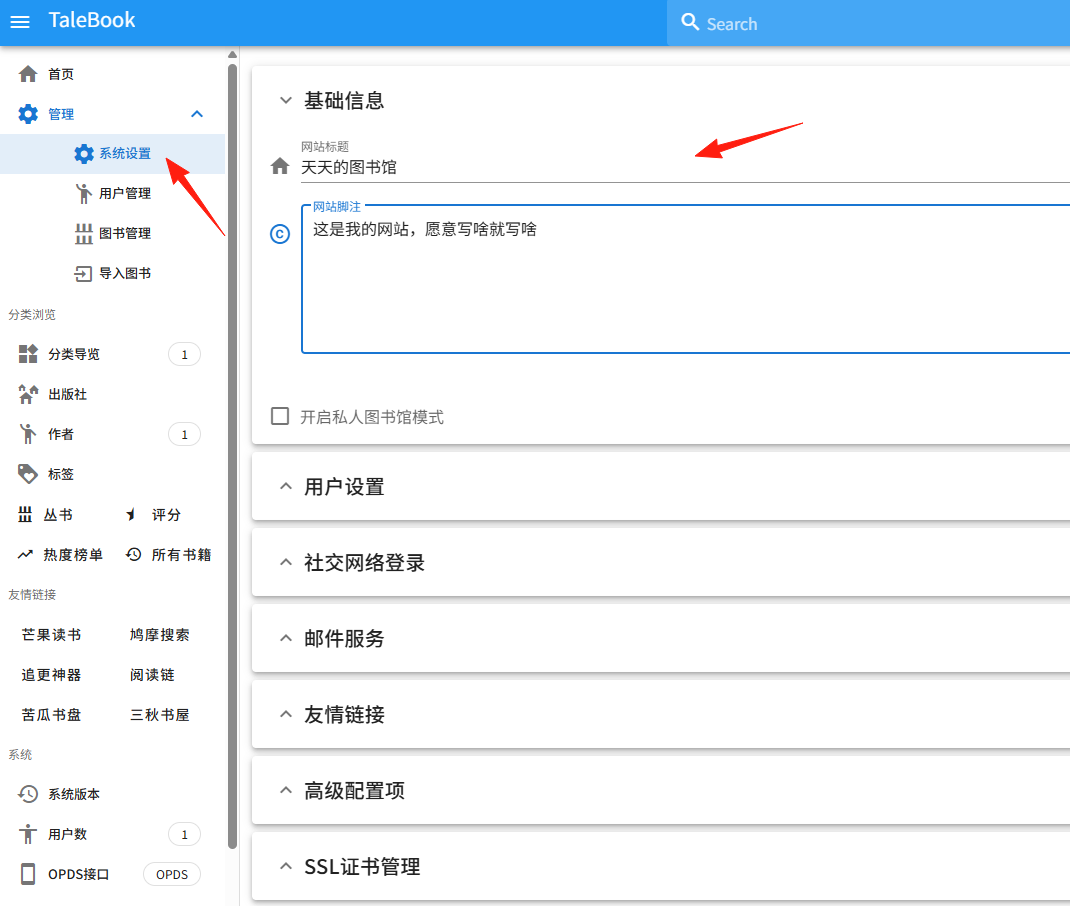Image resolution: width=1070 pixels, height=906 pixels.
Task: Click the person icon beside 用户数
Action: click(x=28, y=834)
